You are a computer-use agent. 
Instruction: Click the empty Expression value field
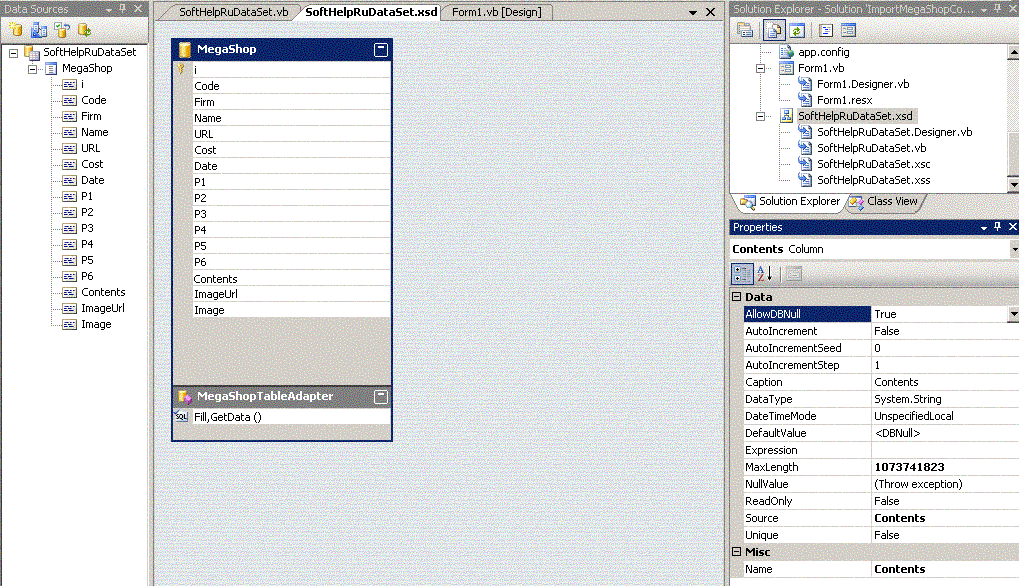(945, 450)
